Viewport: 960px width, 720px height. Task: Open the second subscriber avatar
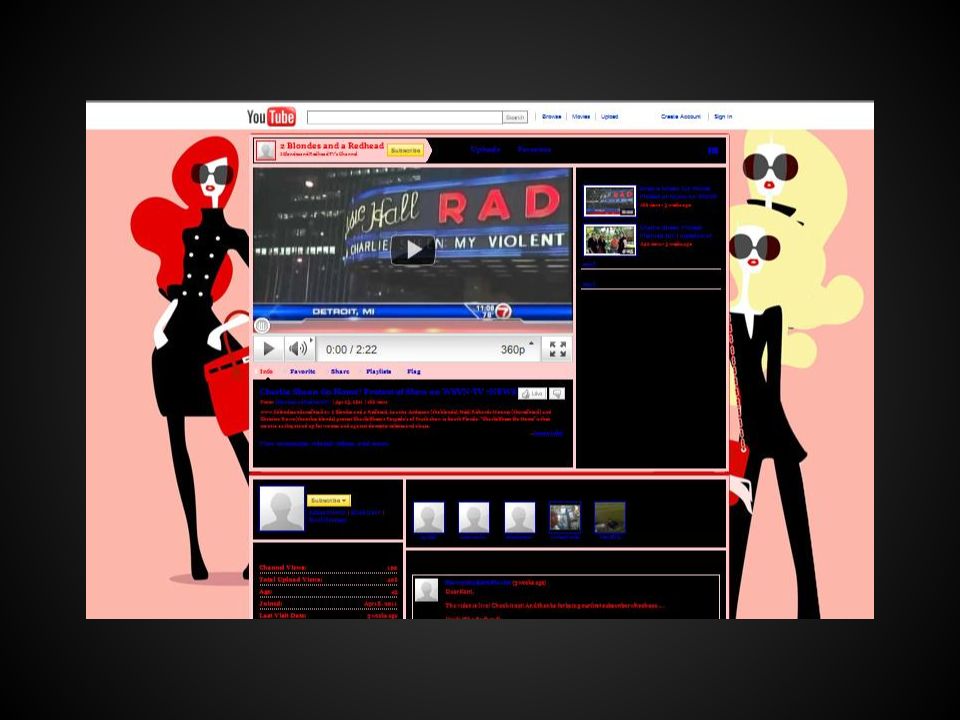point(474,517)
